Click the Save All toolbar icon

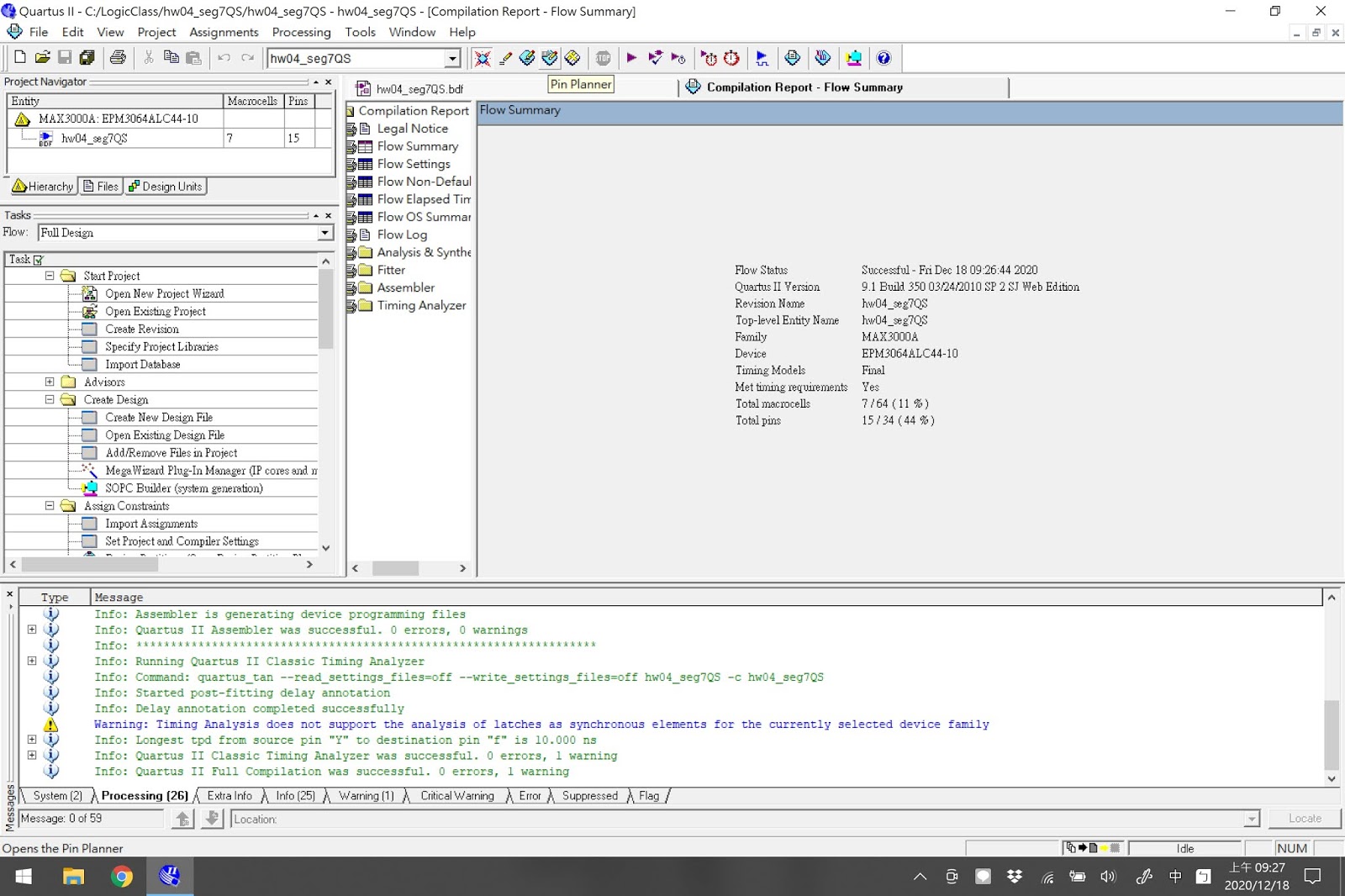click(87, 57)
